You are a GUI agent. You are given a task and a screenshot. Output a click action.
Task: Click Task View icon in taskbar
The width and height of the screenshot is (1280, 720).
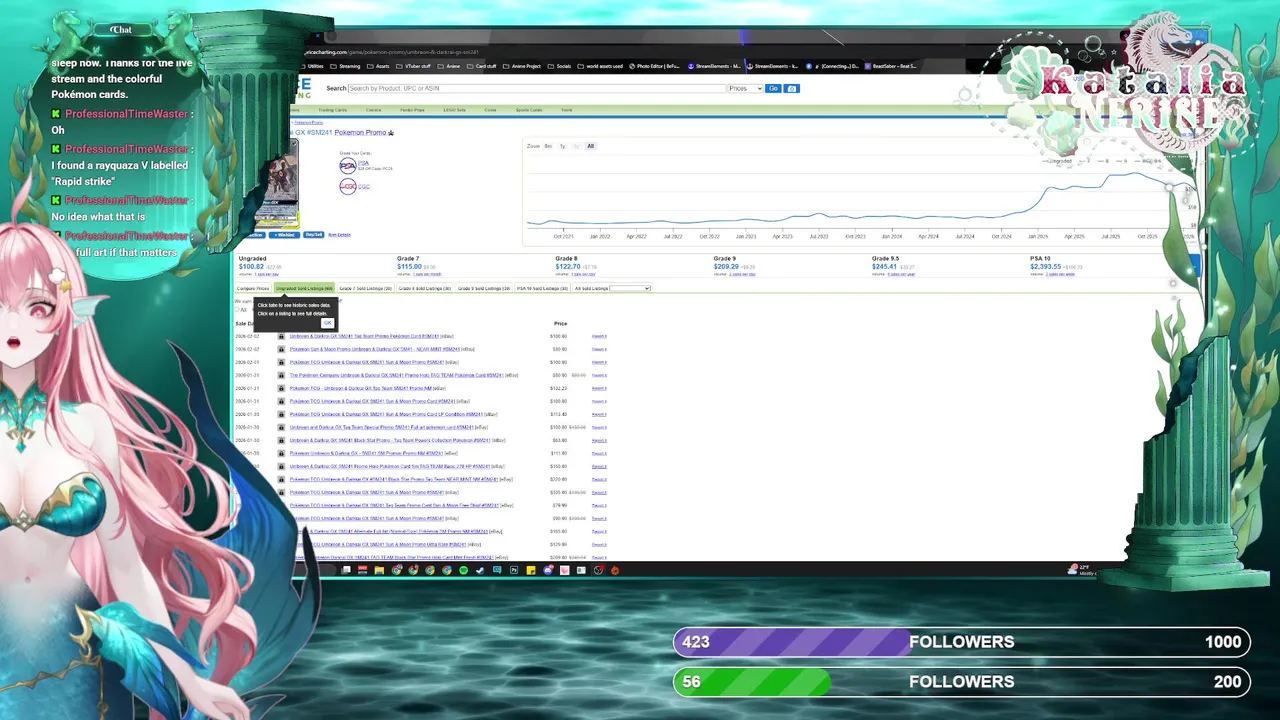346,570
